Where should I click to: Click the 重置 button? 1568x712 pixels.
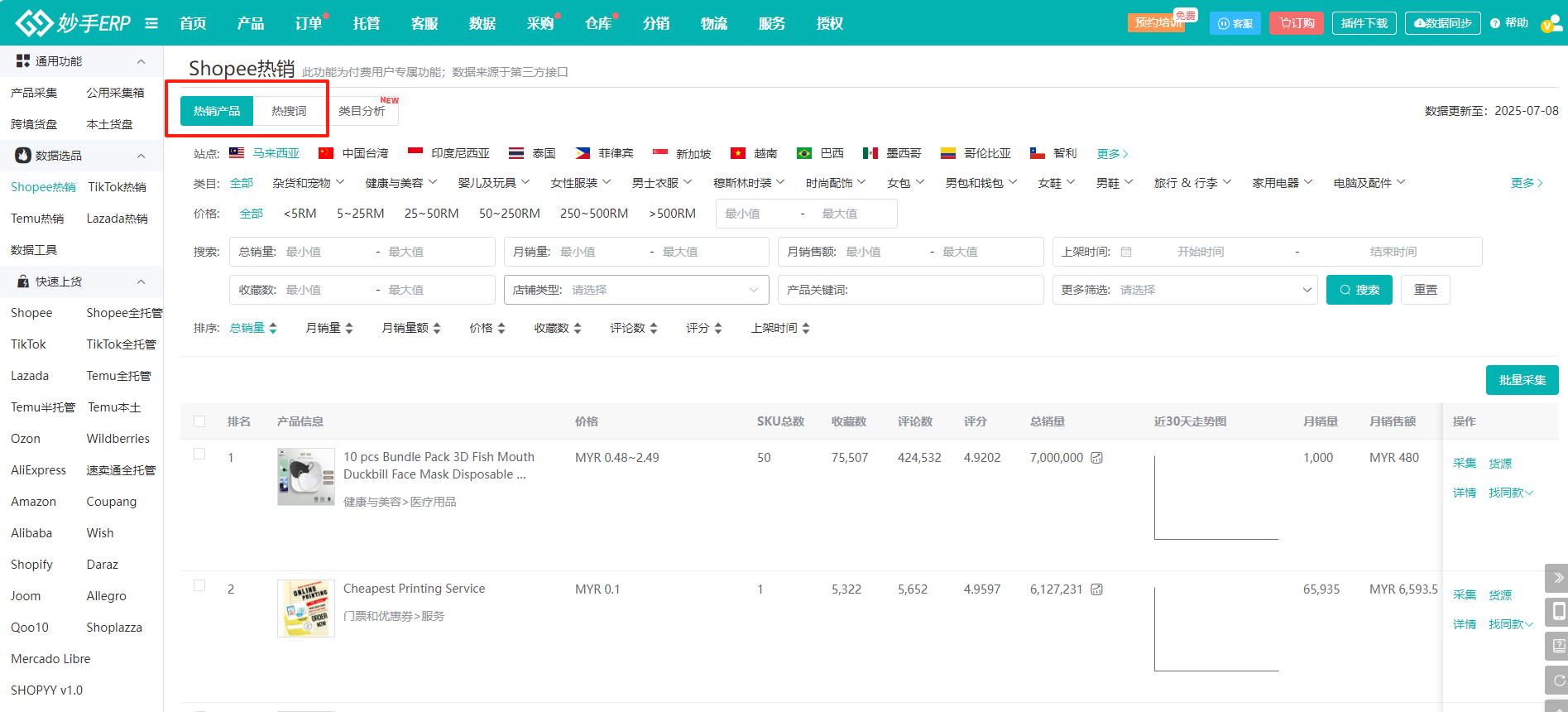tap(1426, 290)
